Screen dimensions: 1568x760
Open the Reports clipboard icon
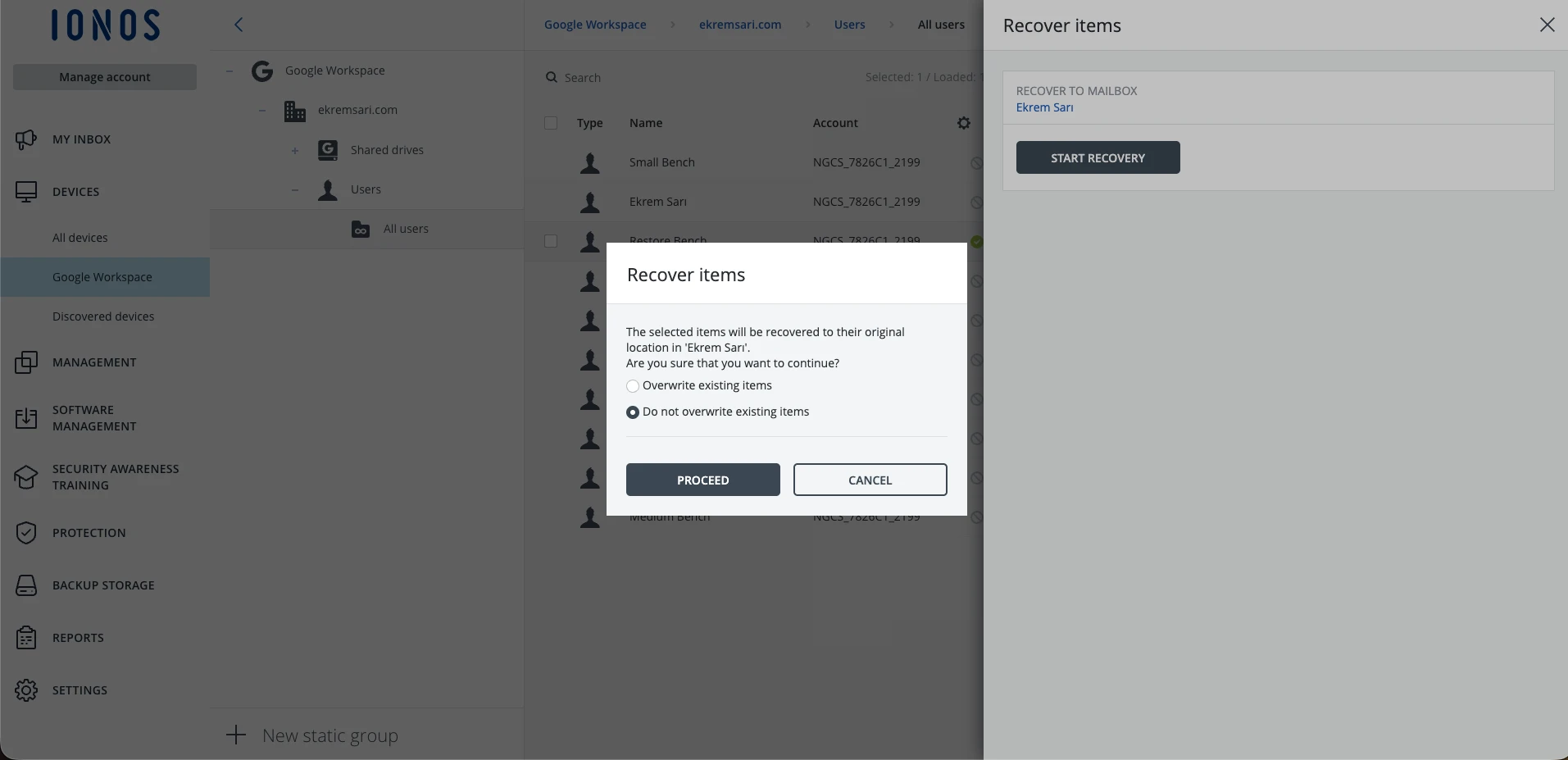point(26,638)
